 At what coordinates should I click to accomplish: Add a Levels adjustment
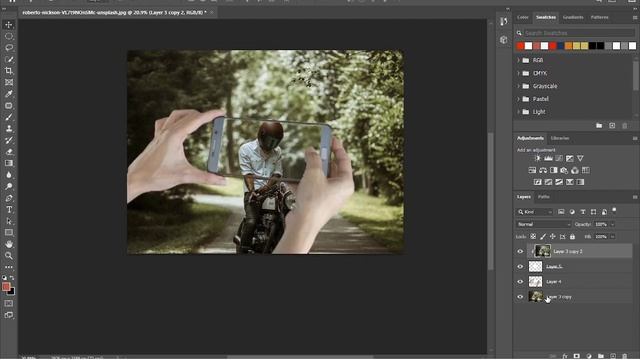pyautogui.click(x=548, y=158)
